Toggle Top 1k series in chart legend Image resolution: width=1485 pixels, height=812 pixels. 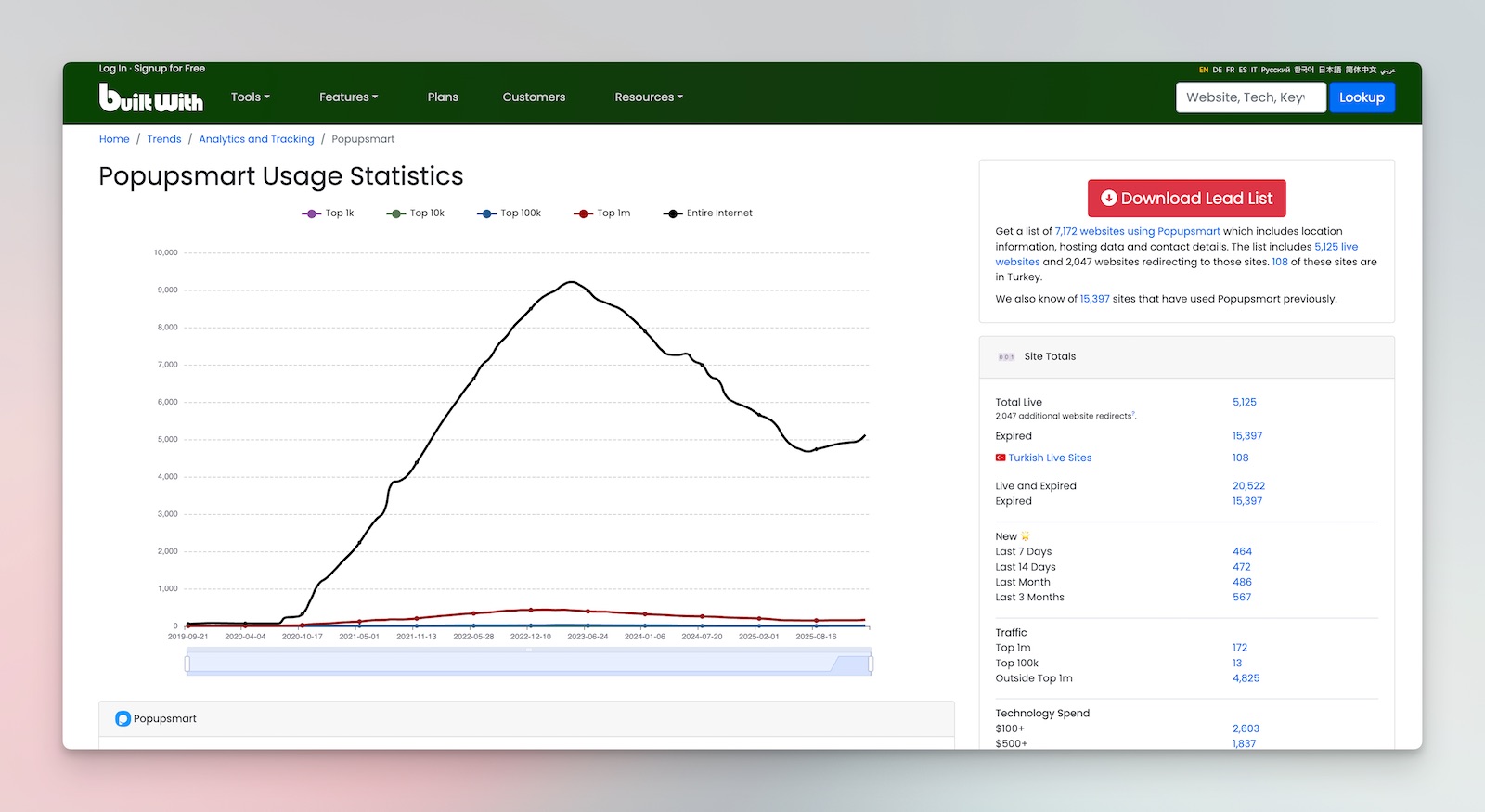[328, 213]
